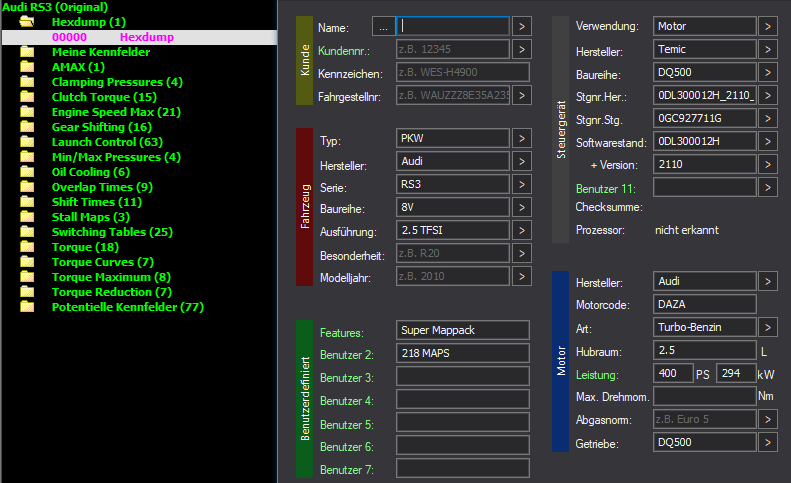Focus the Besonderheit input field
The height and width of the screenshot is (483, 791).
click(x=453, y=253)
